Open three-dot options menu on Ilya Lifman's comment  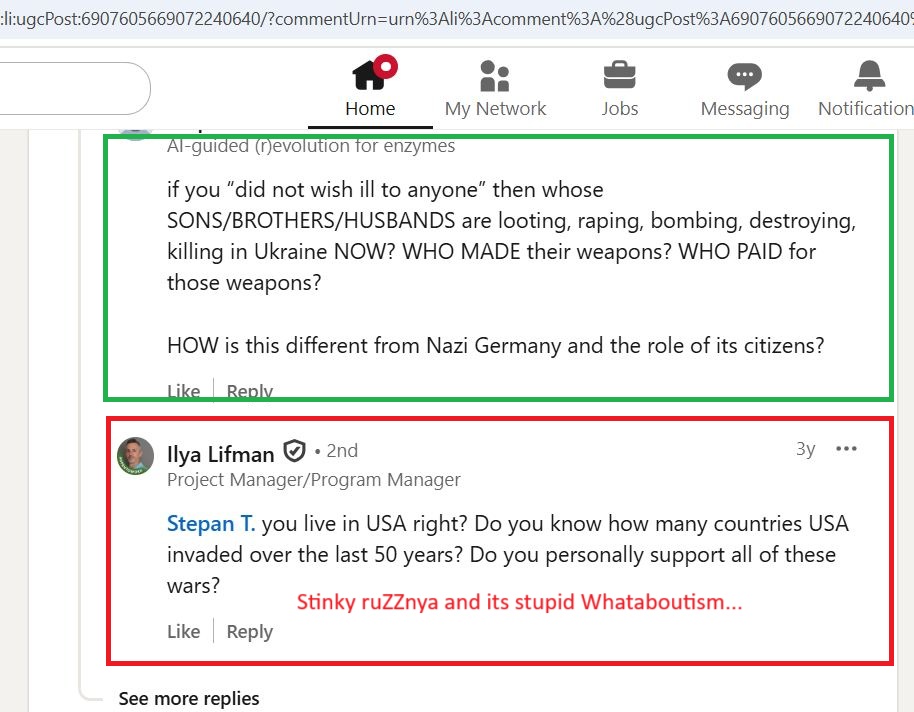(x=846, y=449)
